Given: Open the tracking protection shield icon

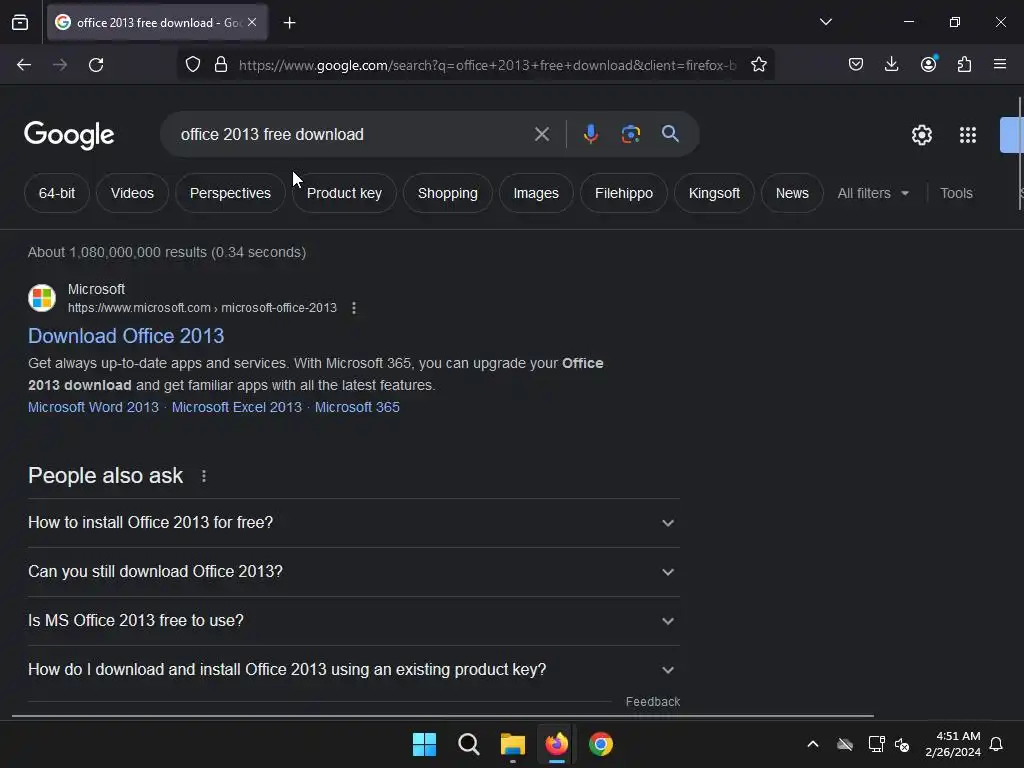Looking at the screenshot, I should tap(193, 65).
